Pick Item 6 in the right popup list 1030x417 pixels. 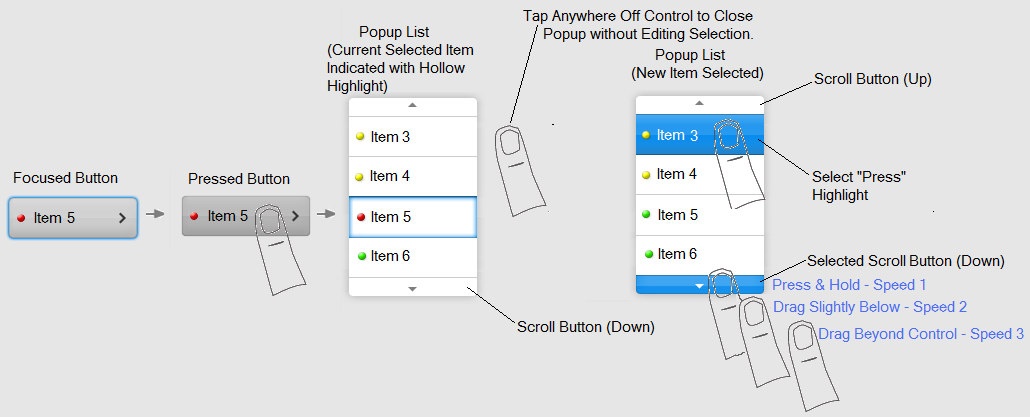(699, 254)
